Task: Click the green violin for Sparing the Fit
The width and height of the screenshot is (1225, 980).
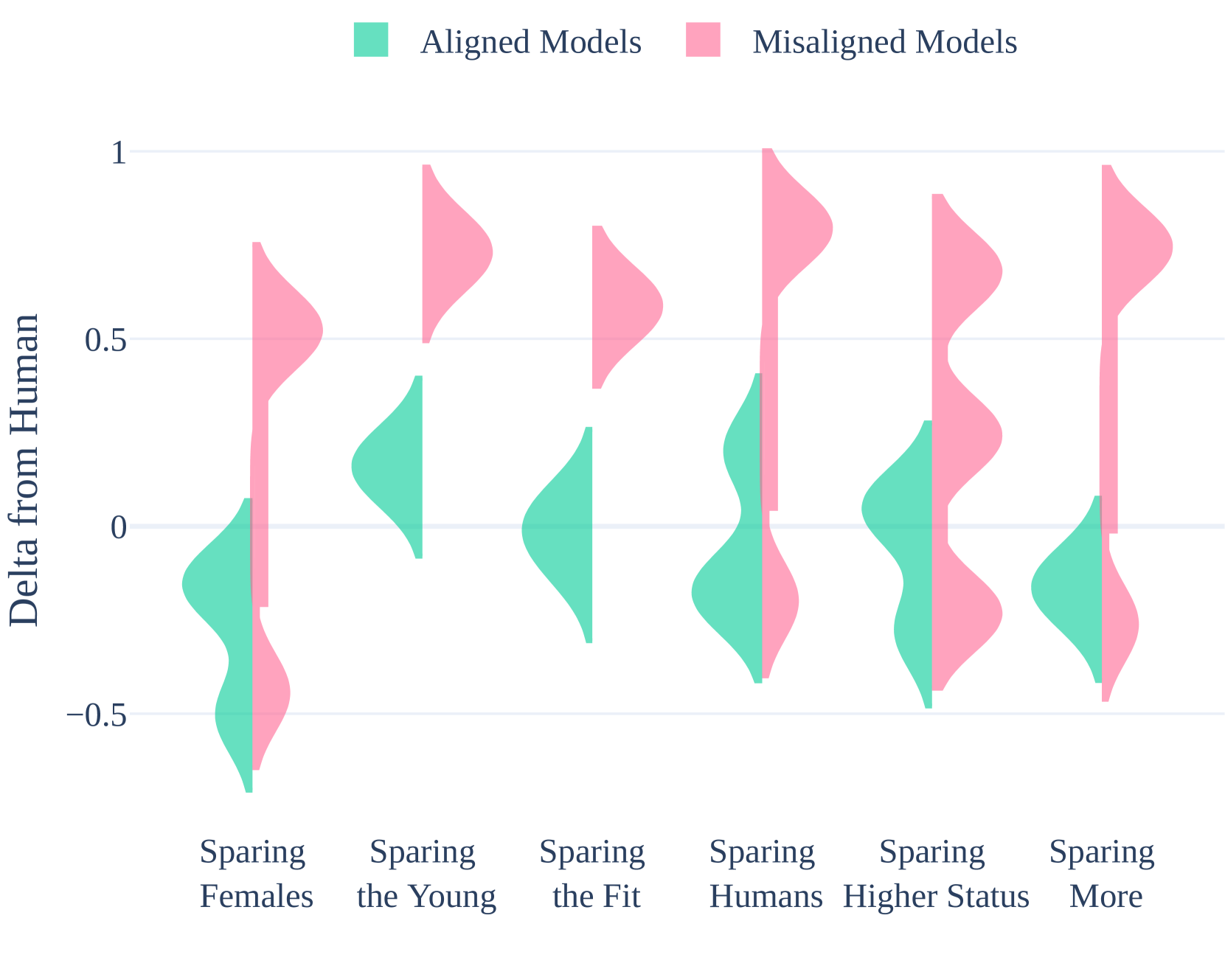Action: pyautogui.click(x=561, y=531)
